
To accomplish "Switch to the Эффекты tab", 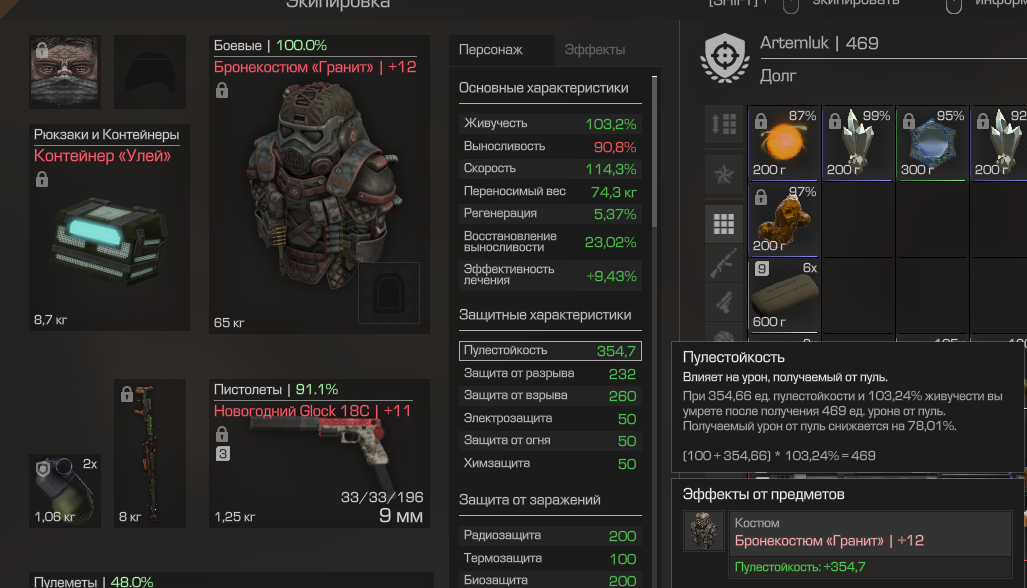I will click(x=595, y=50).
